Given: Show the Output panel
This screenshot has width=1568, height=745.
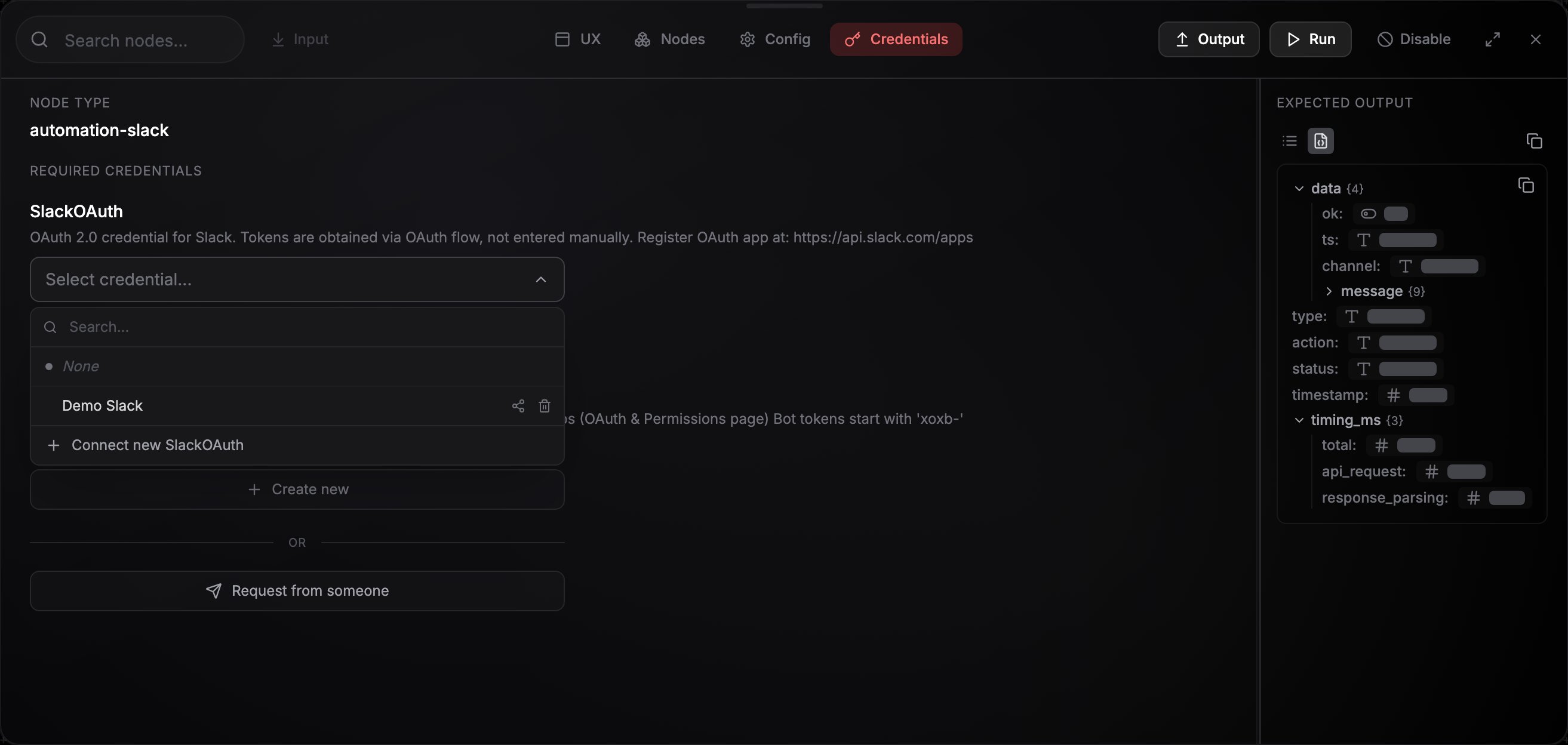Looking at the screenshot, I should 1209,39.
